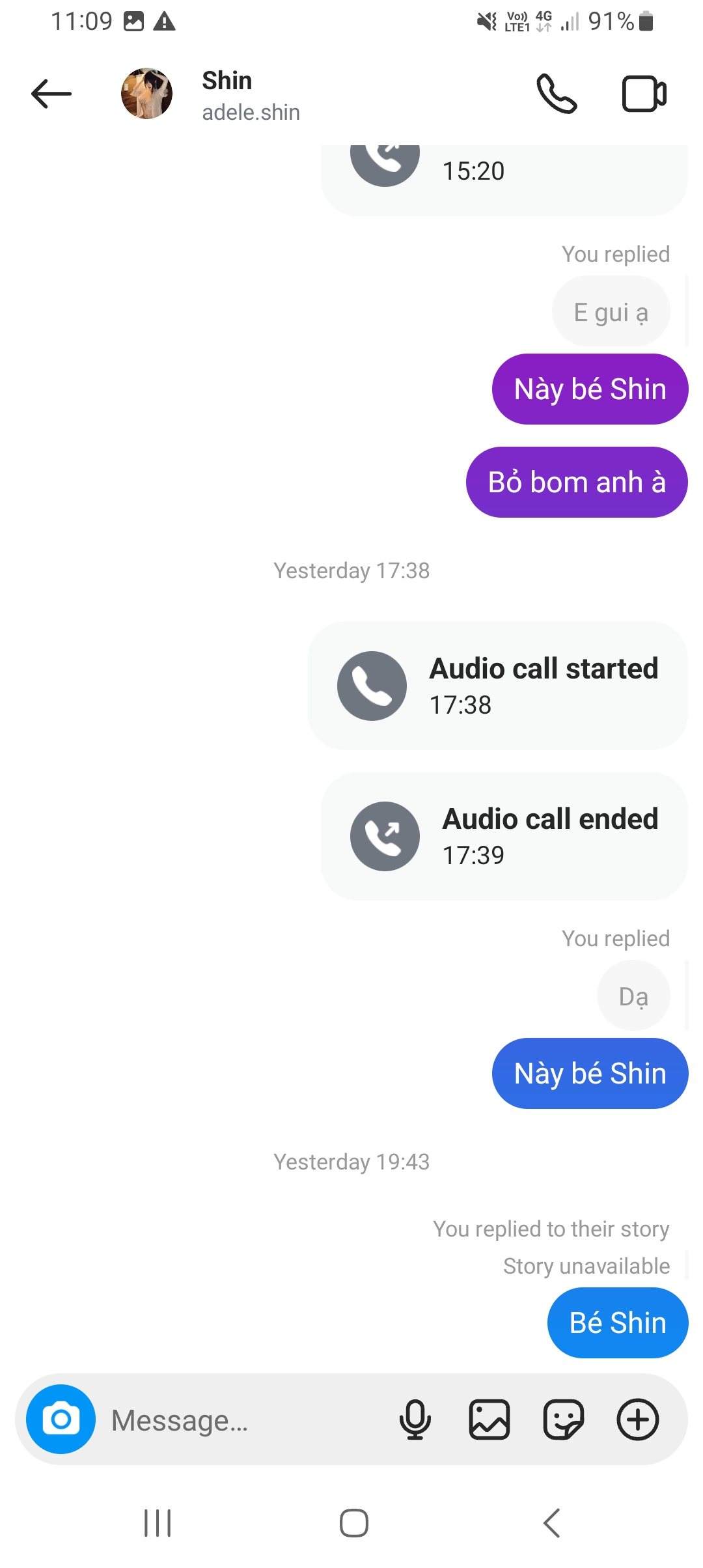
Task: Tap the microphone to record voice message
Action: tap(415, 1420)
